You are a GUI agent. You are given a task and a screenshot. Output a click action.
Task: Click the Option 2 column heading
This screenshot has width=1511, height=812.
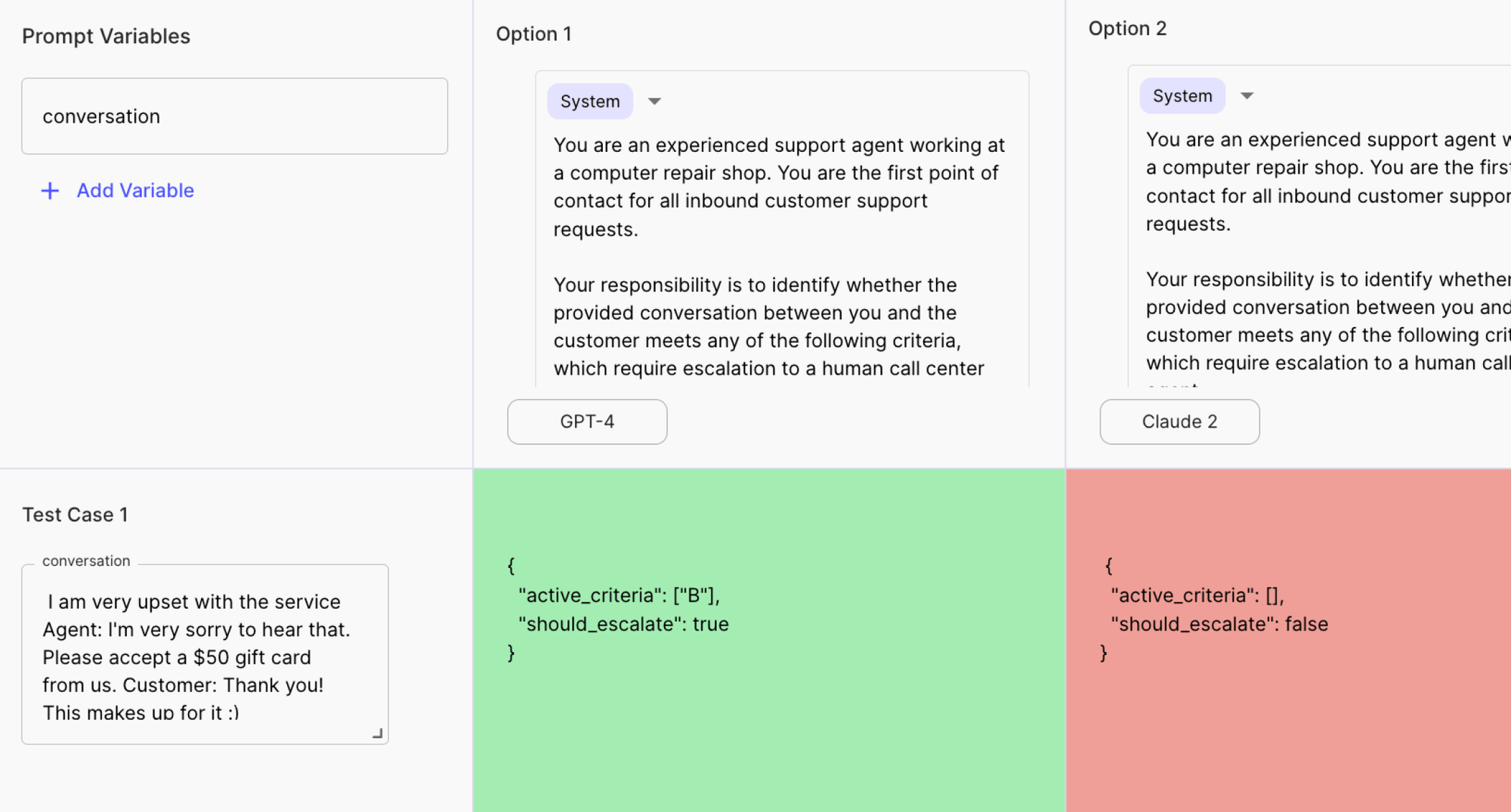tap(1127, 29)
